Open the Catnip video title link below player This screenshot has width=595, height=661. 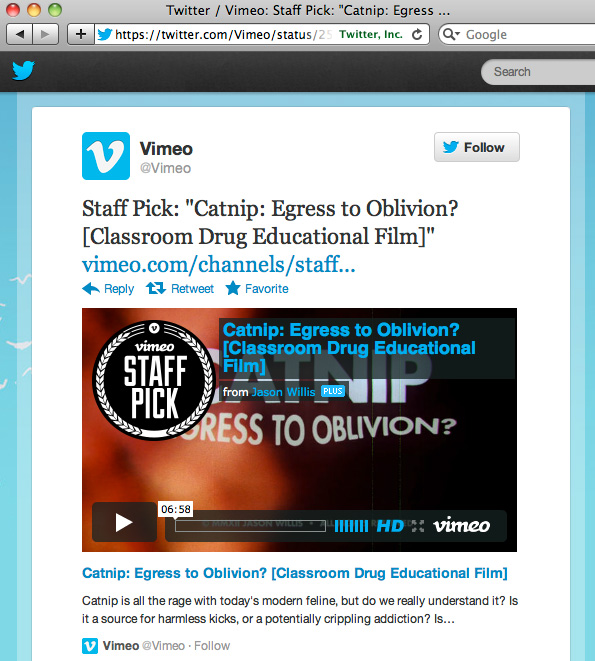[295, 573]
